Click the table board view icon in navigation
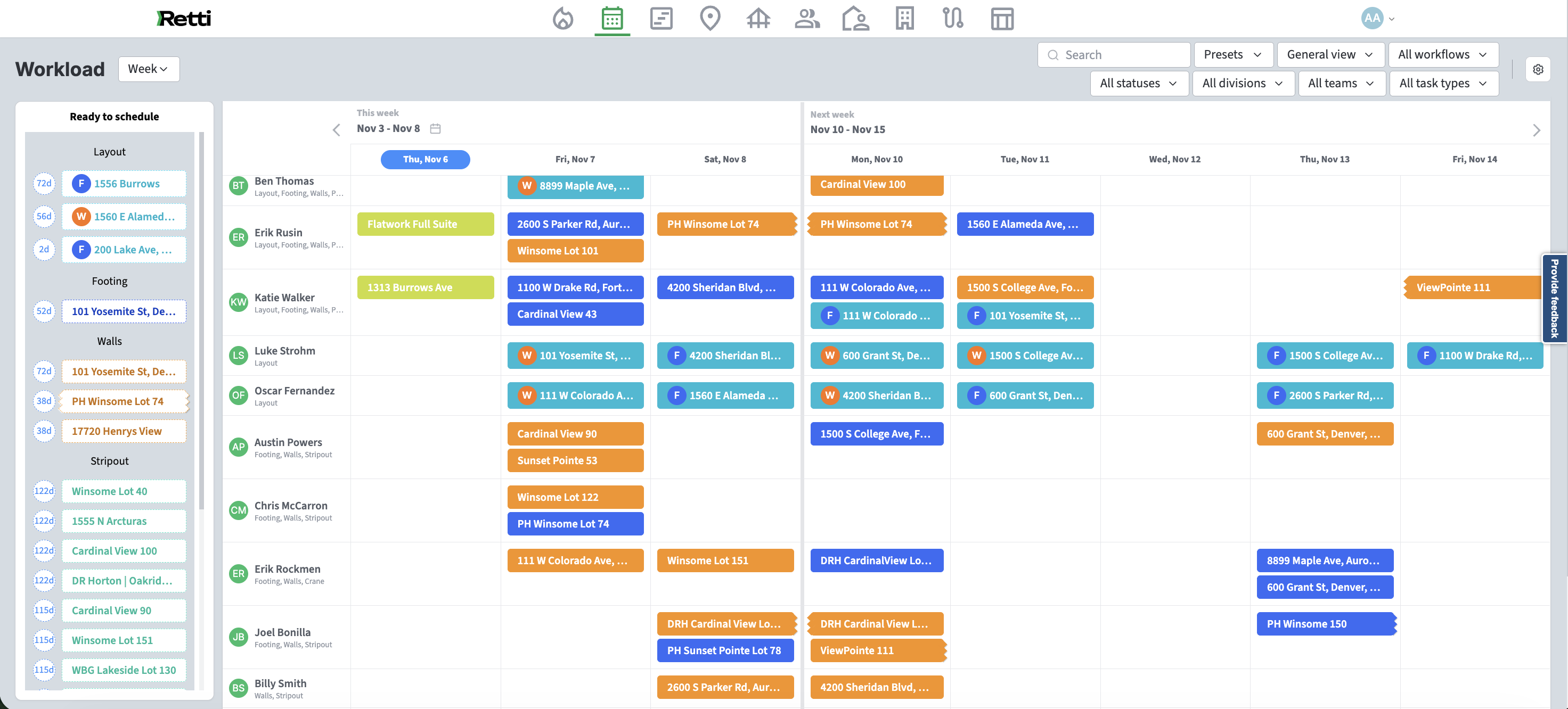Screen dimensions: 1568x709 (1001, 18)
